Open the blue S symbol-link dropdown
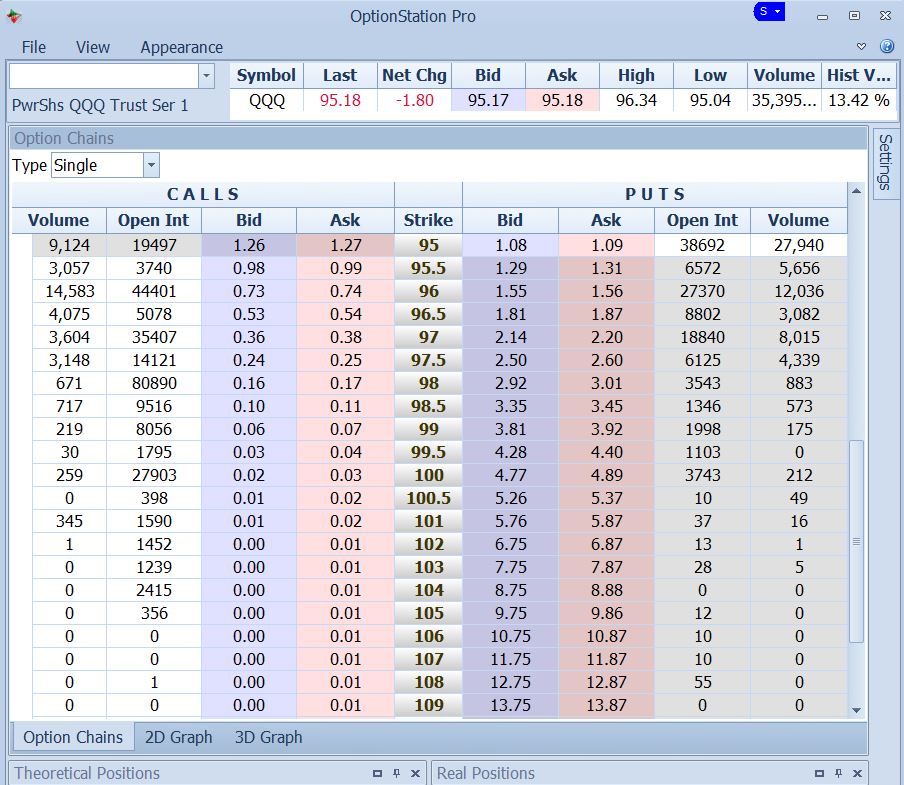The width and height of the screenshot is (904, 785). coord(770,12)
